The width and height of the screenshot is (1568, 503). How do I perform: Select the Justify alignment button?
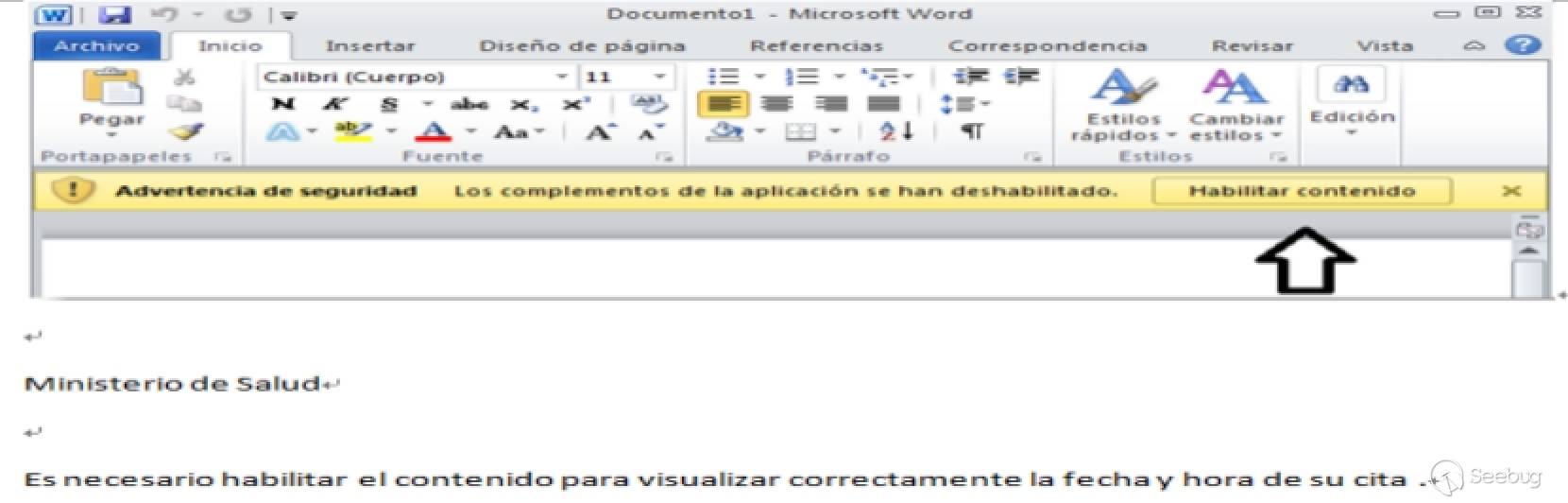coord(884,104)
